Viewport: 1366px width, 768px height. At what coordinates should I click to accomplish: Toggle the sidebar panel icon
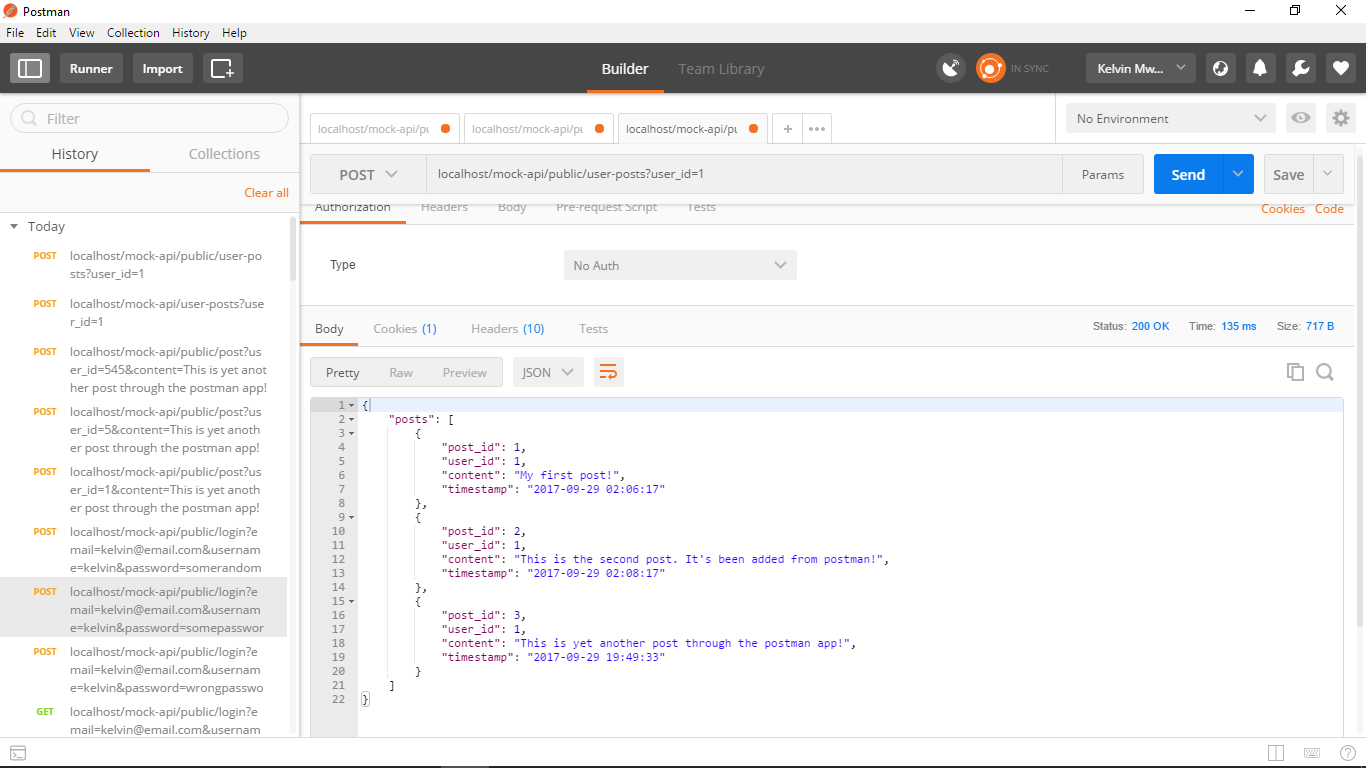tap(30, 68)
